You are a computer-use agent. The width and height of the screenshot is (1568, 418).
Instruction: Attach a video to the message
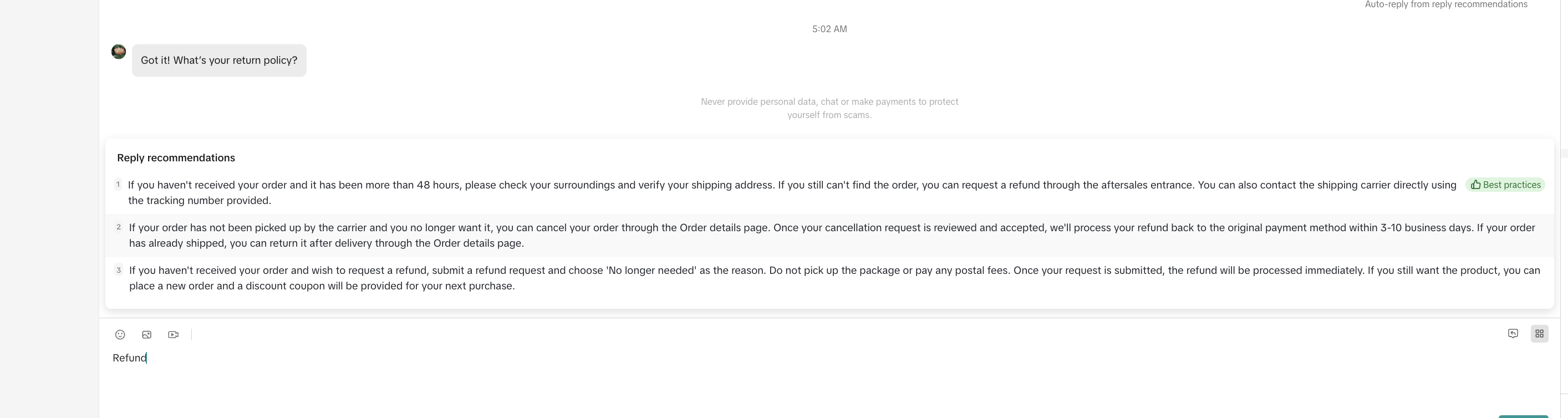pyautogui.click(x=174, y=335)
